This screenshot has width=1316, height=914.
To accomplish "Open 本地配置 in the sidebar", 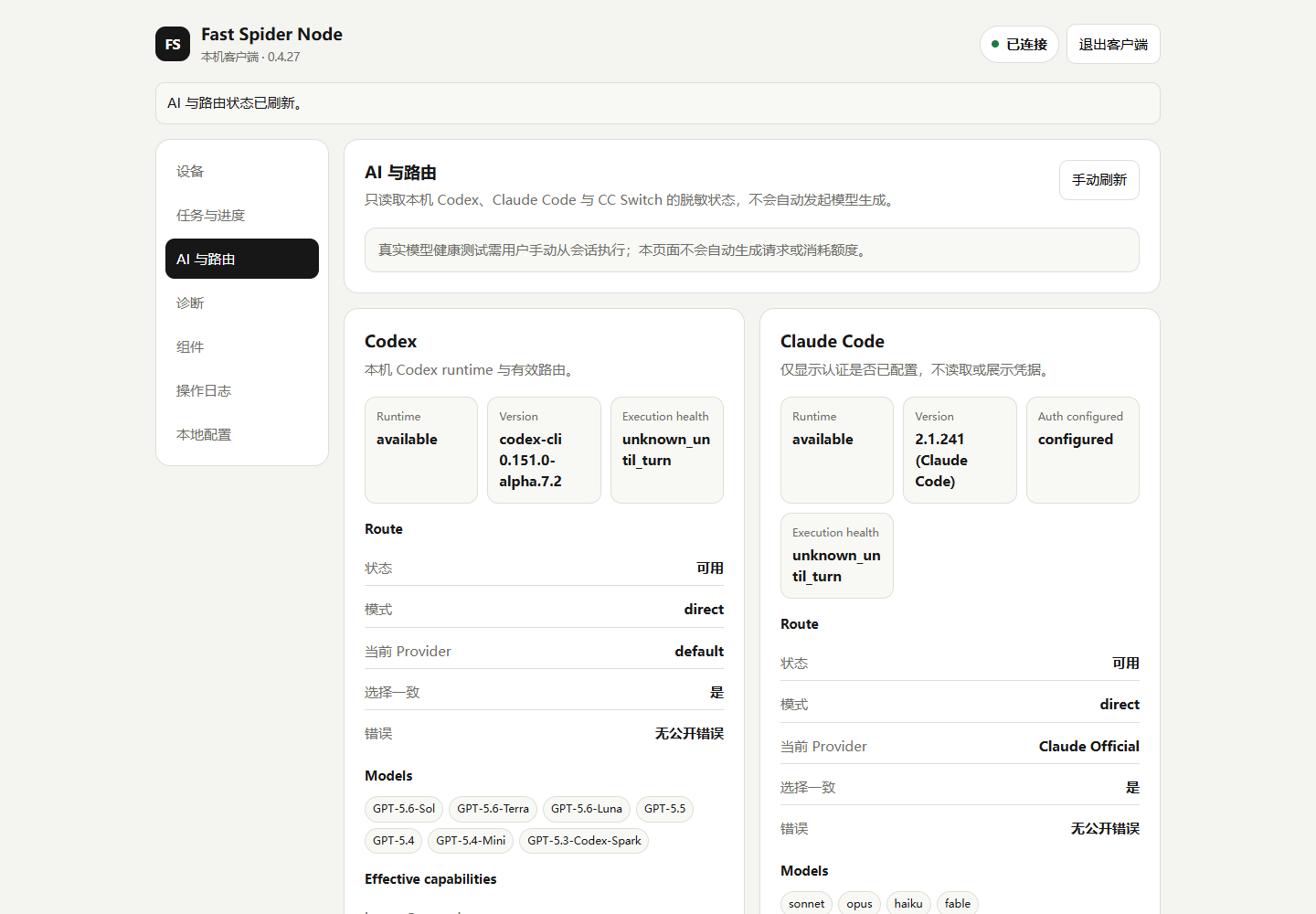I will (242, 434).
